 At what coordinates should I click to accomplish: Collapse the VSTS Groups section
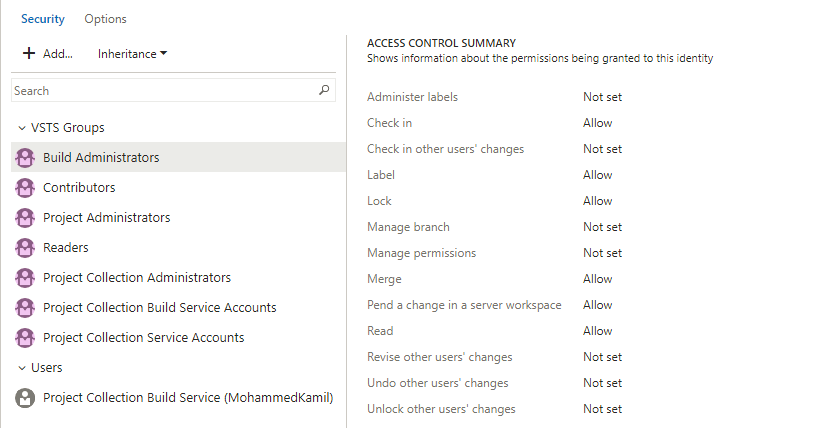coord(22,128)
